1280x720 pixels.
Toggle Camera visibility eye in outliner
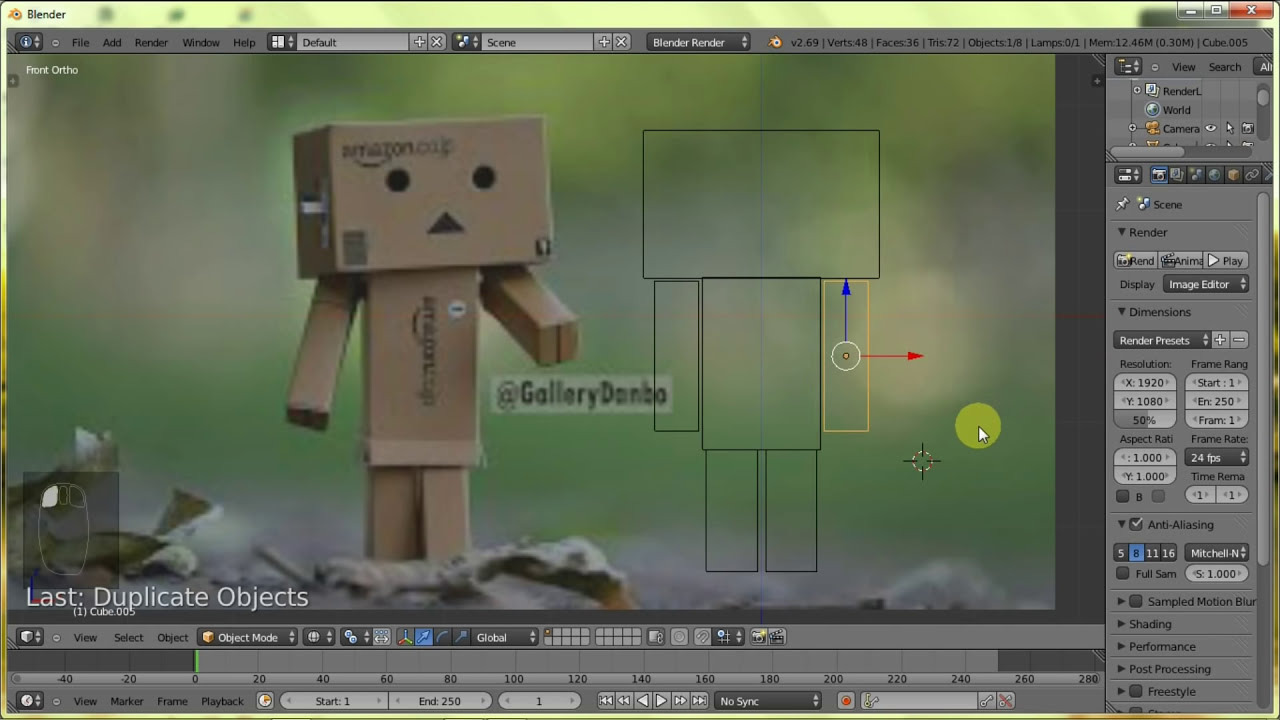pos(1211,129)
